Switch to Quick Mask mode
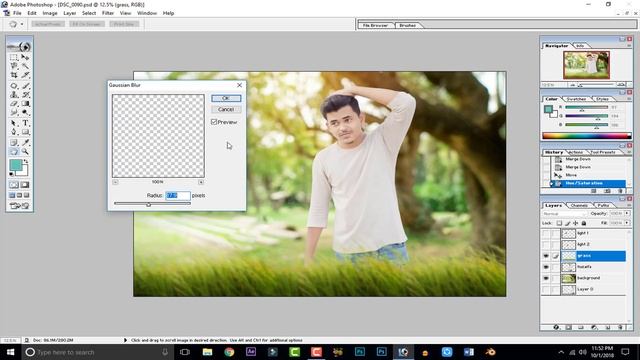640x360 pixels. (x=24, y=185)
